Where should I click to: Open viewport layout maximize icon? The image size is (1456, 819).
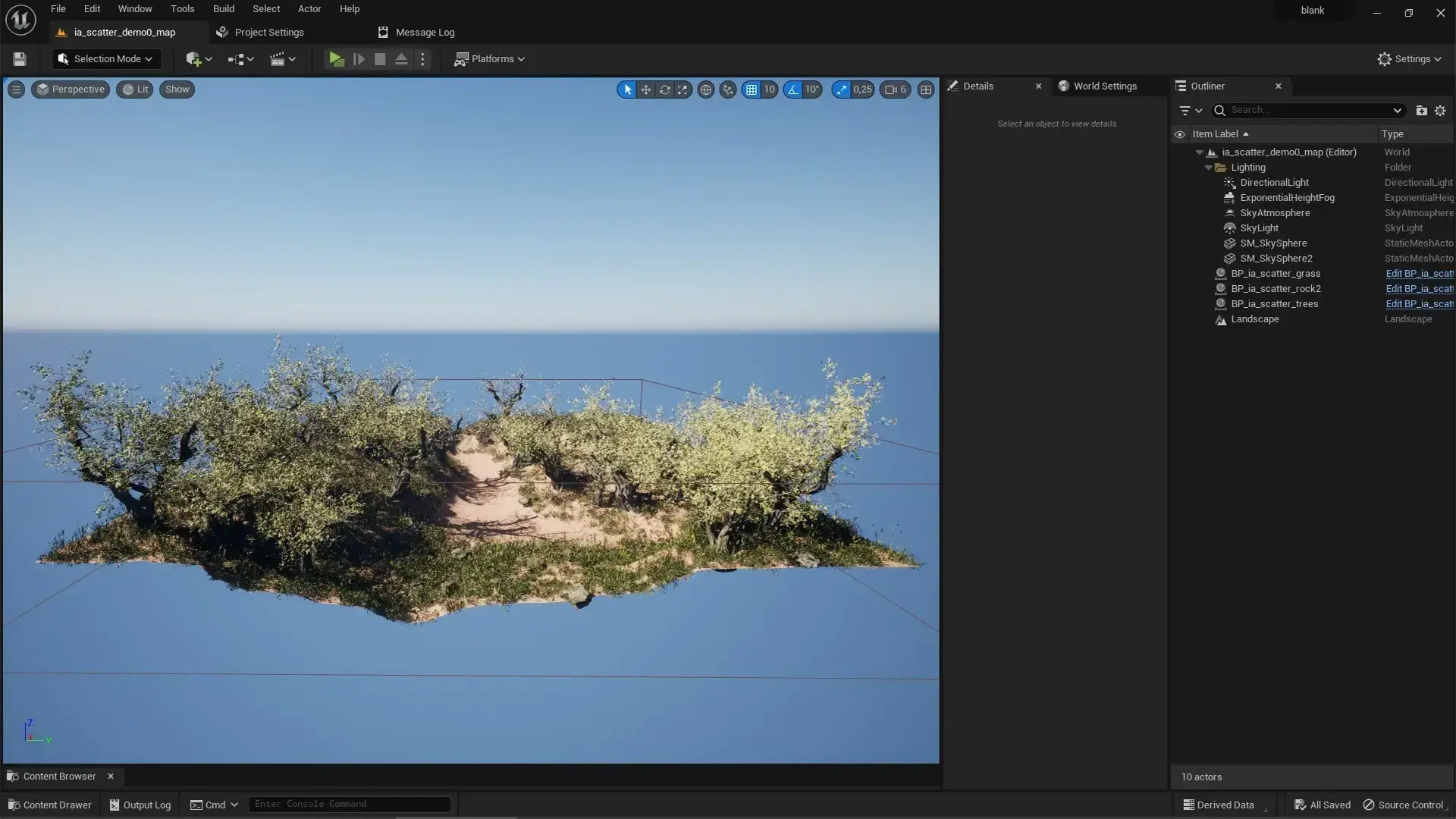(x=926, y=89)
